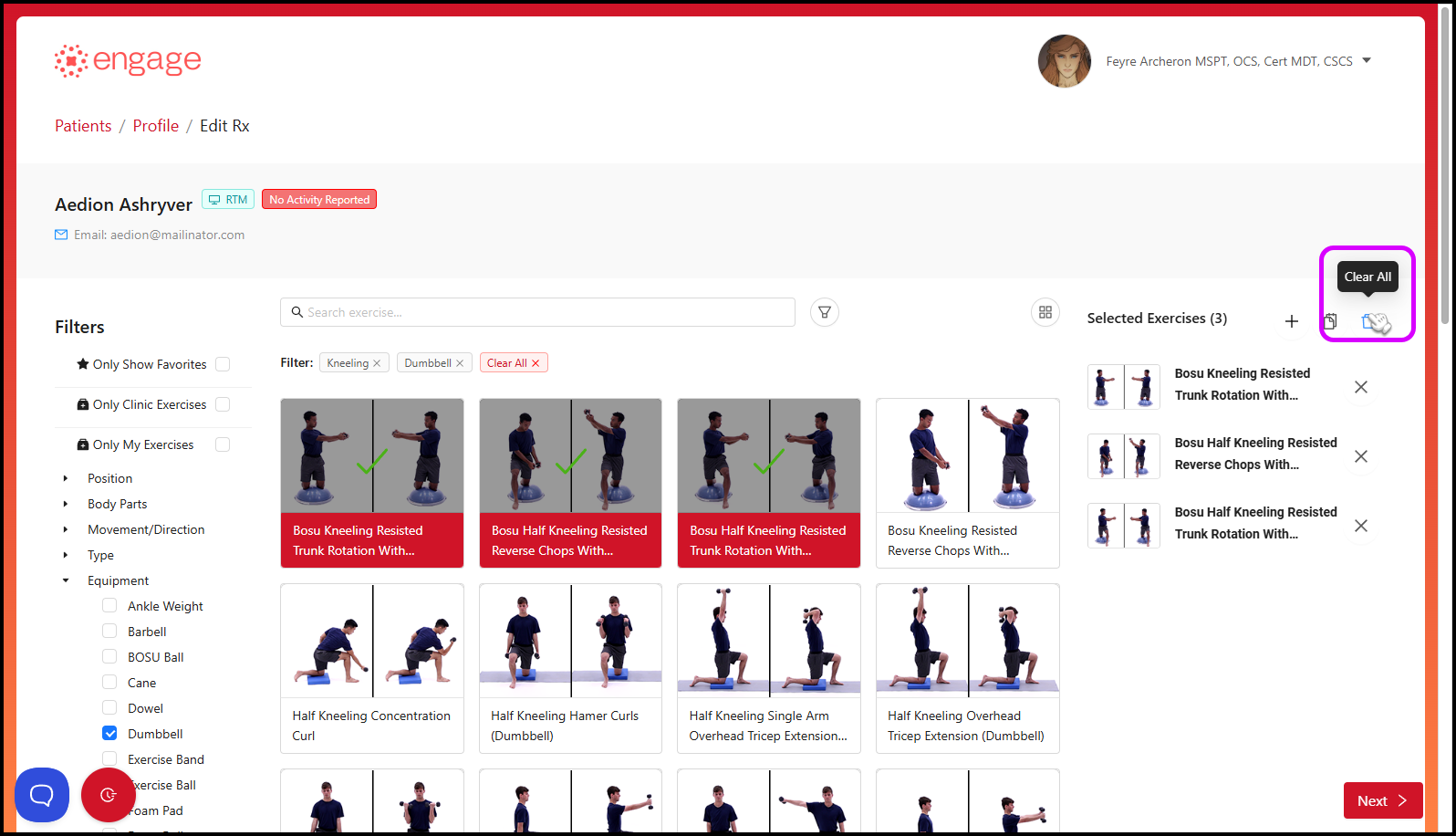Check the Dowel equipment box
Image resolution: width=1456 pixels, height=836 pixels.
click(109, 707)
